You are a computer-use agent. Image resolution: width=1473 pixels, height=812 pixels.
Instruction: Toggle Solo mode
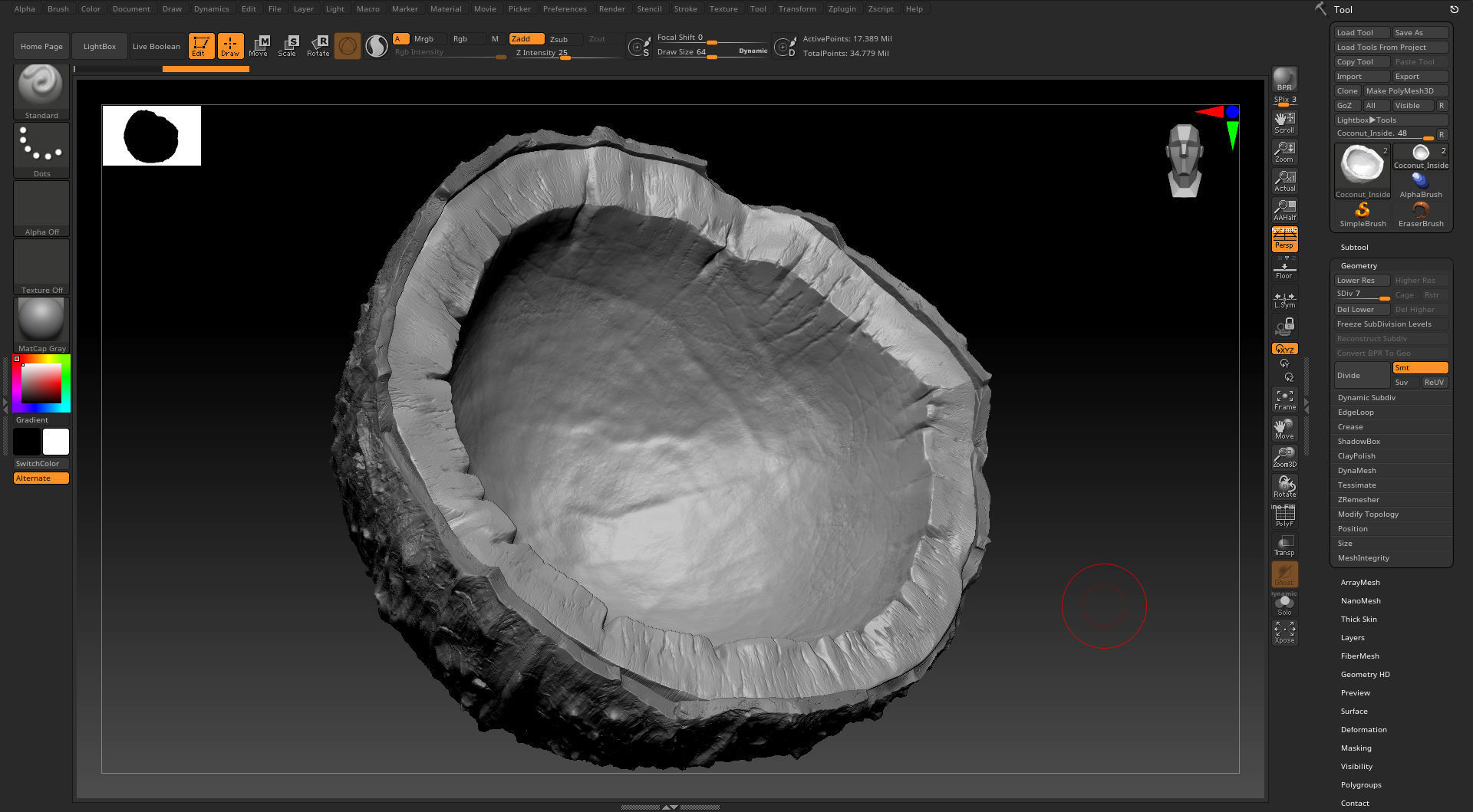click(1284, 604)
